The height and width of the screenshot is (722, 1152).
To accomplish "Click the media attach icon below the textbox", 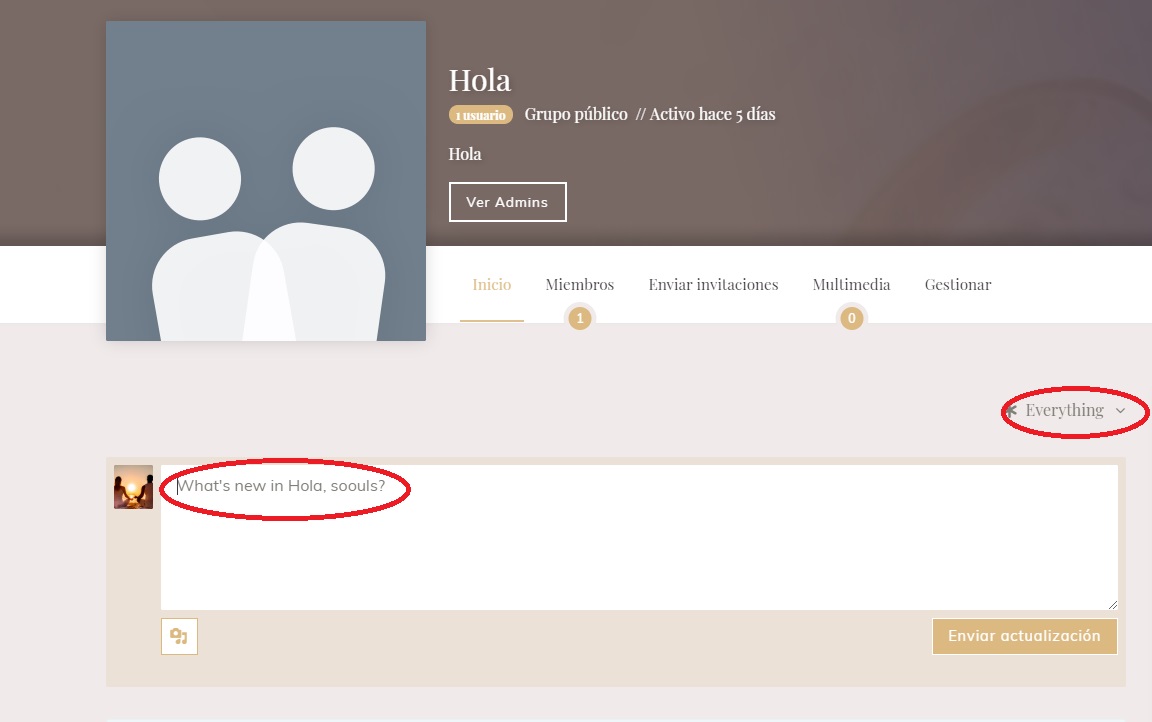I will click(179, 636).
